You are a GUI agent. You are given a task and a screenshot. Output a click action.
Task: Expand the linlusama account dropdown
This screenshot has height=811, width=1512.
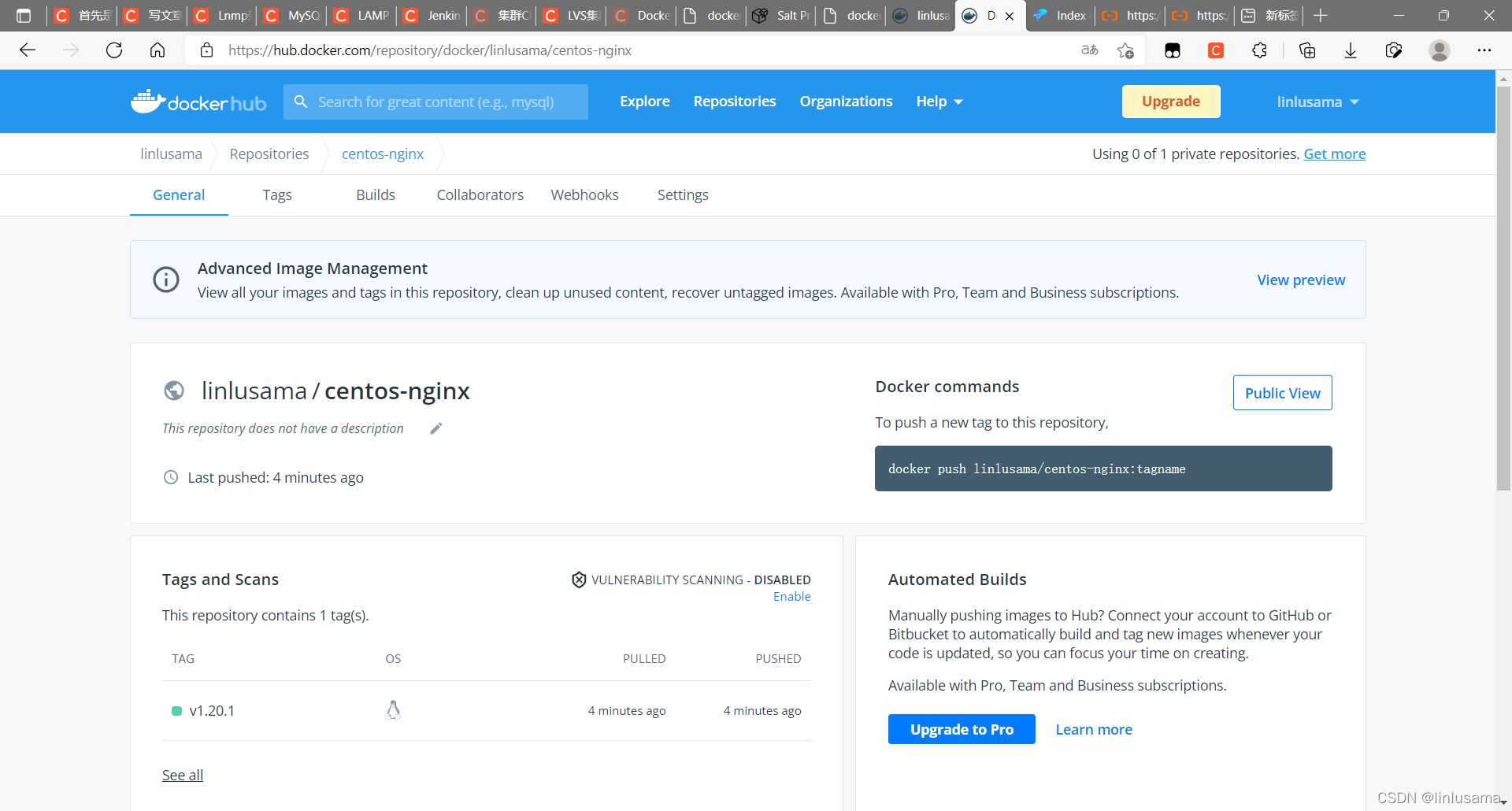coord(1318,102)
